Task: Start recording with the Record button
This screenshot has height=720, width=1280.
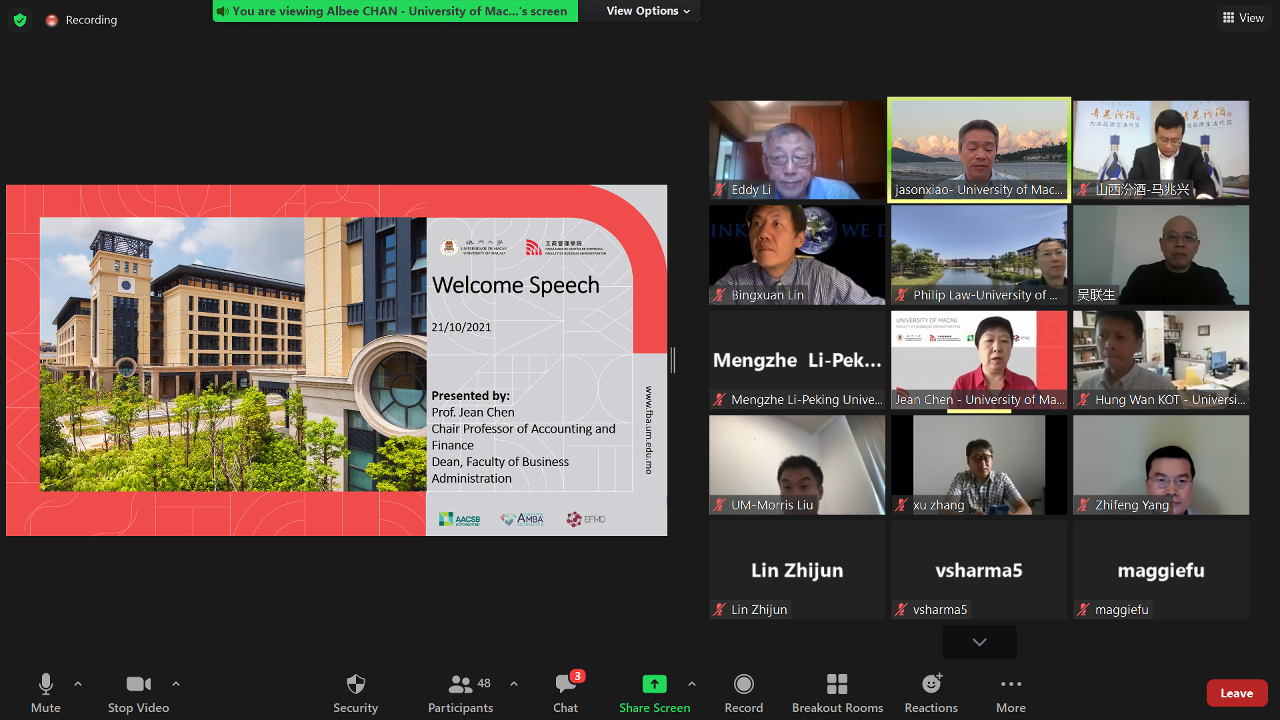Action: coord(743,693)
